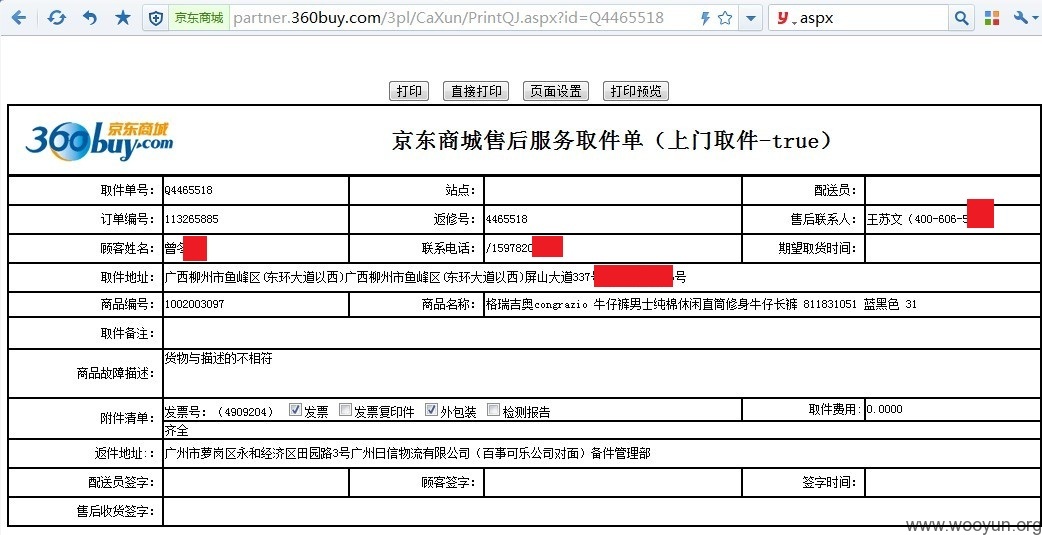Uncheck the 外包装 checkbox

click(431, 410)
